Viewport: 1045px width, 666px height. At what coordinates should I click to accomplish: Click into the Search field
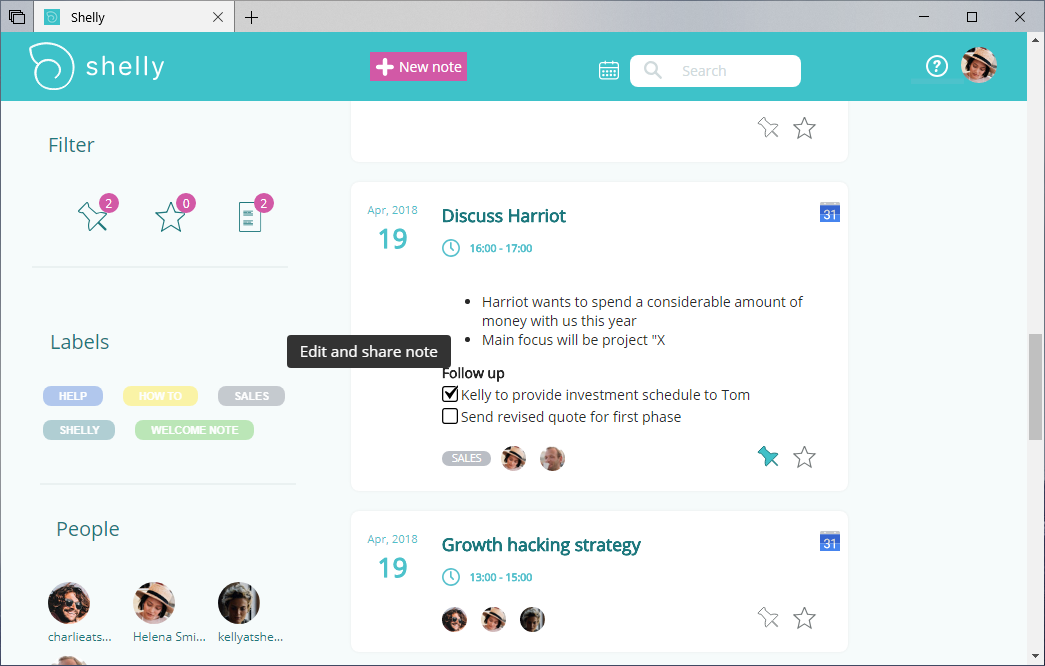tap(715, 71)
